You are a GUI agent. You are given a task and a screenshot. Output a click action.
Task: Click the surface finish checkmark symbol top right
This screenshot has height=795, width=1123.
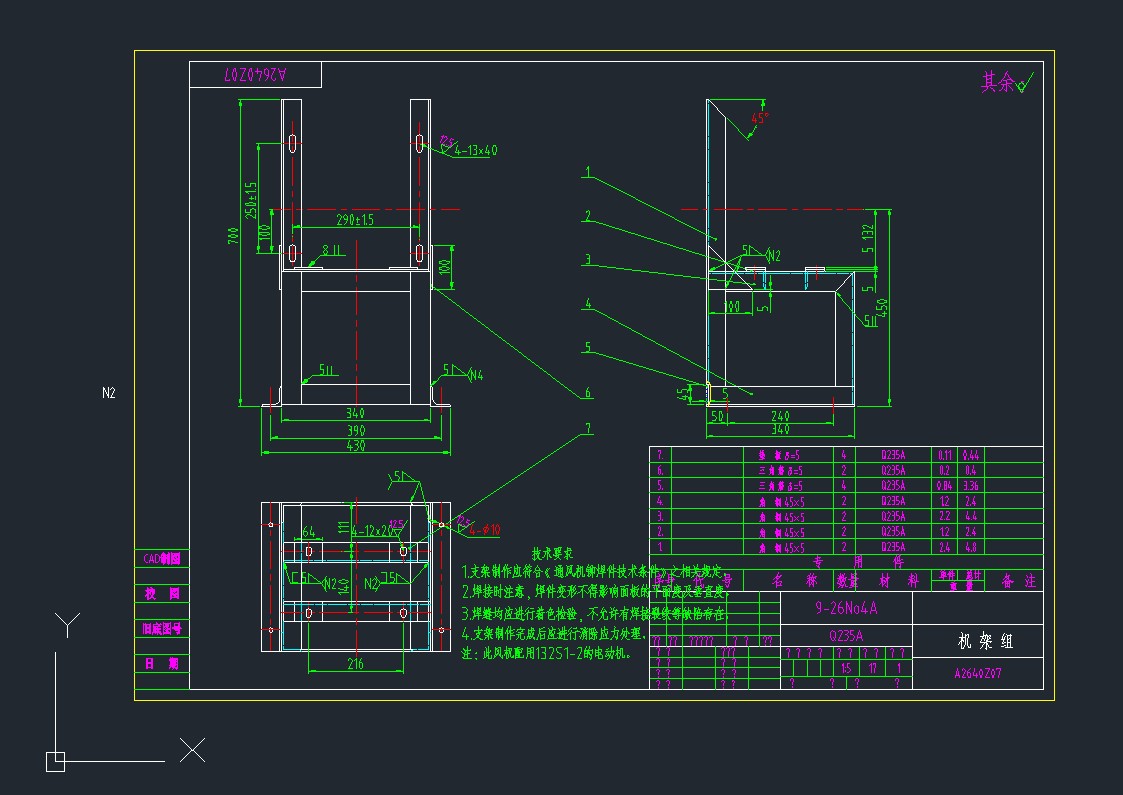point(1023,84)
